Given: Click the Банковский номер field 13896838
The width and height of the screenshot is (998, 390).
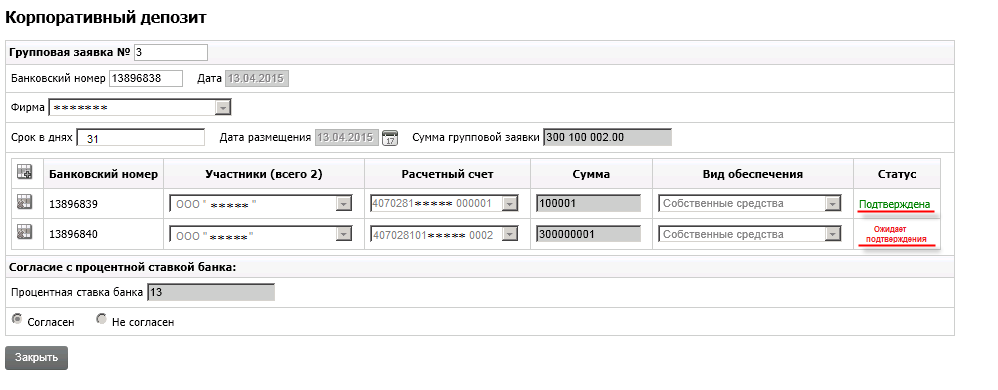Looking at the screenshot, I should pos(146,78).
